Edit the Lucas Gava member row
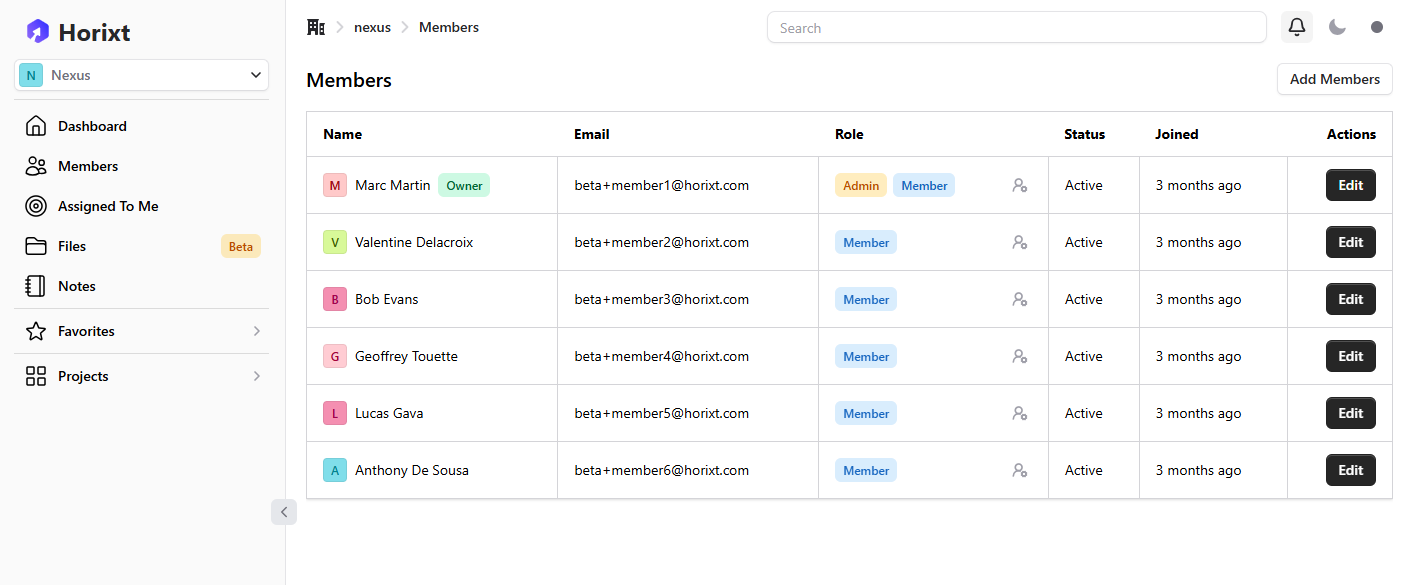 1350,413
